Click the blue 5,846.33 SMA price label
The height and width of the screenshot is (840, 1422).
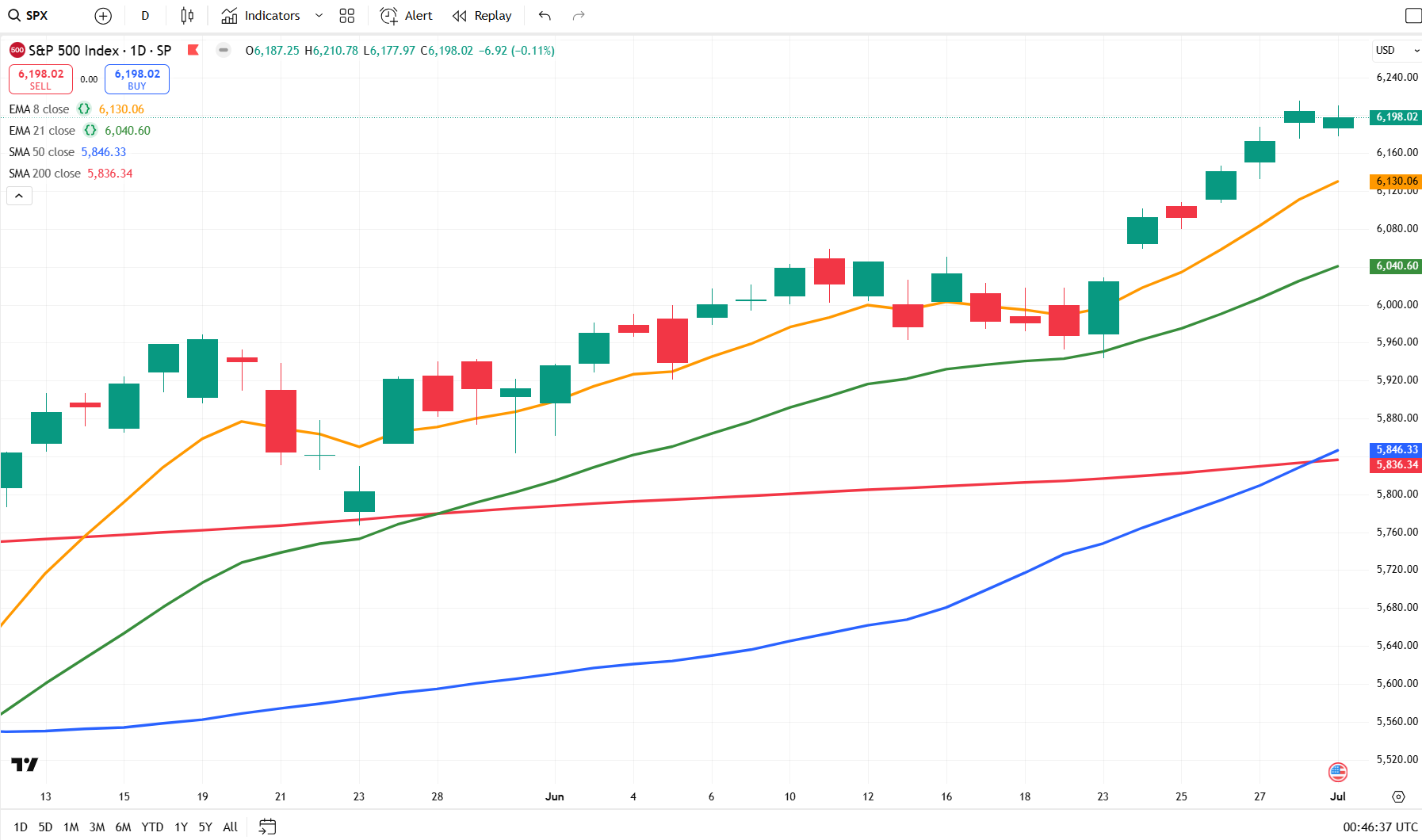tap(1396, 449)
